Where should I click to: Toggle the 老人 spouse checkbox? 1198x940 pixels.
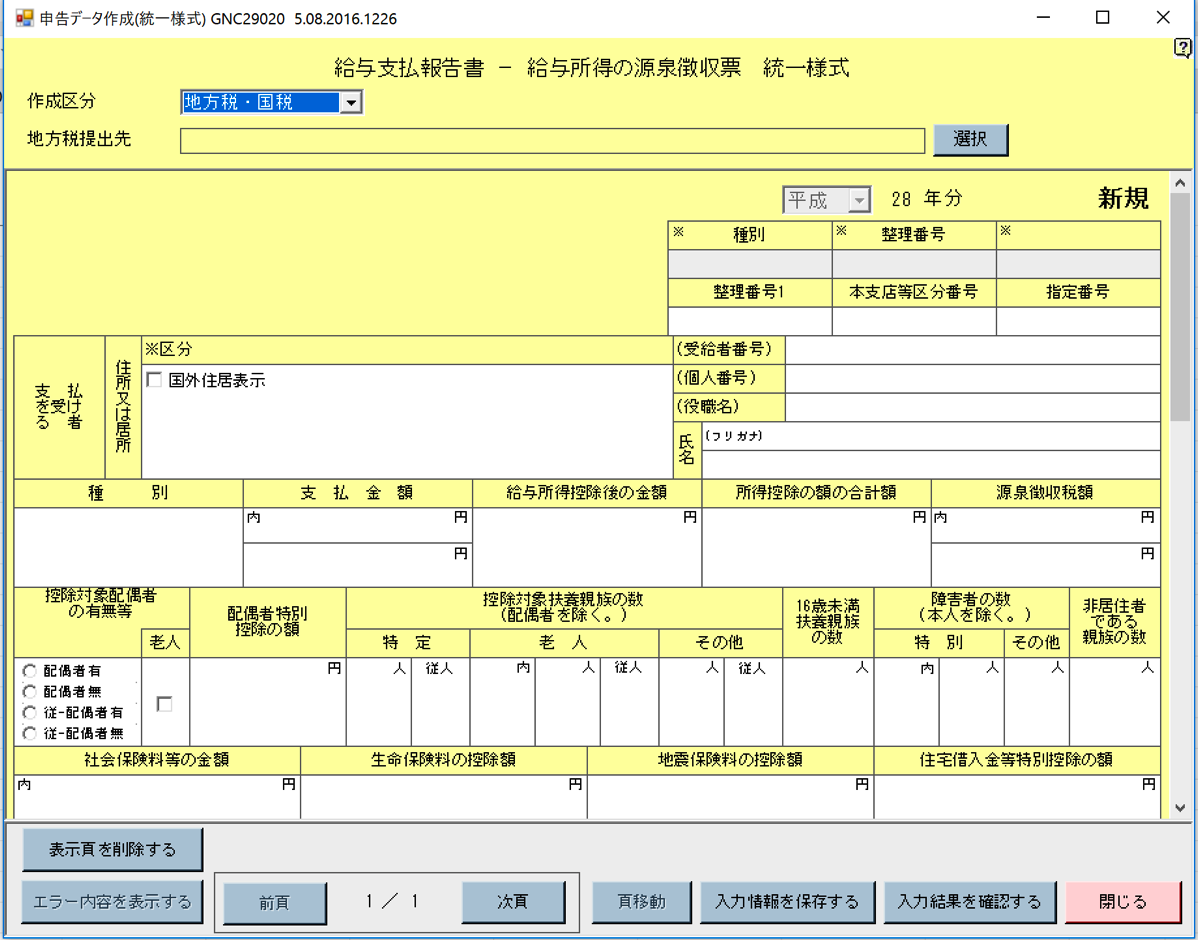pyautogui.click(x=164, y=704)
